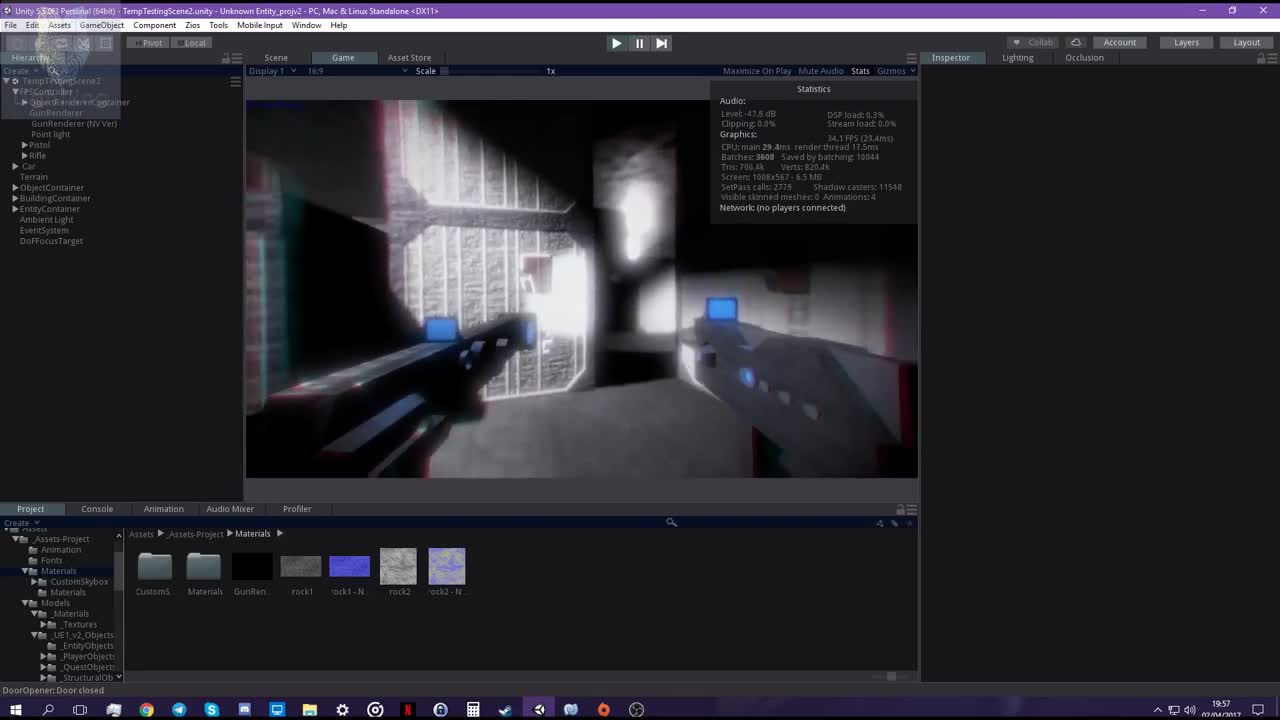This screenshot has width=1280, height=720.
Task: Open the GameObject menu
Action: [x=101, y=25]
